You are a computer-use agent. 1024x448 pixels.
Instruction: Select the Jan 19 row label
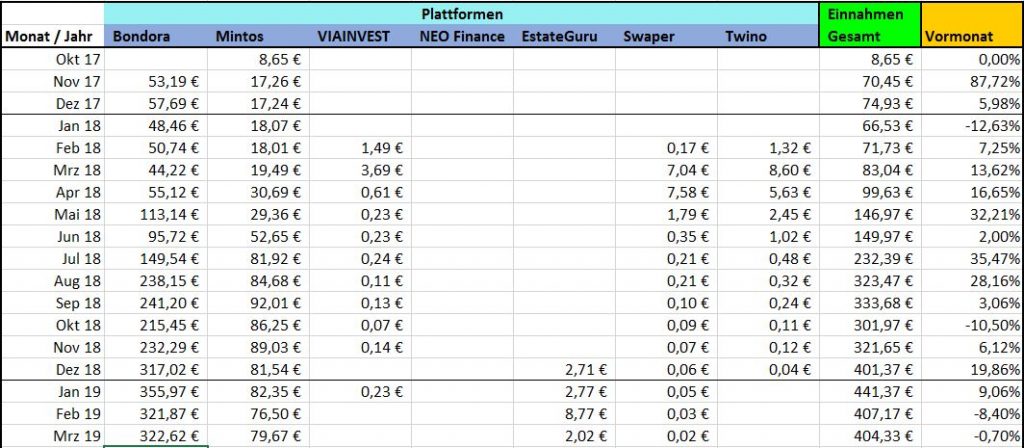pos(52,392)
